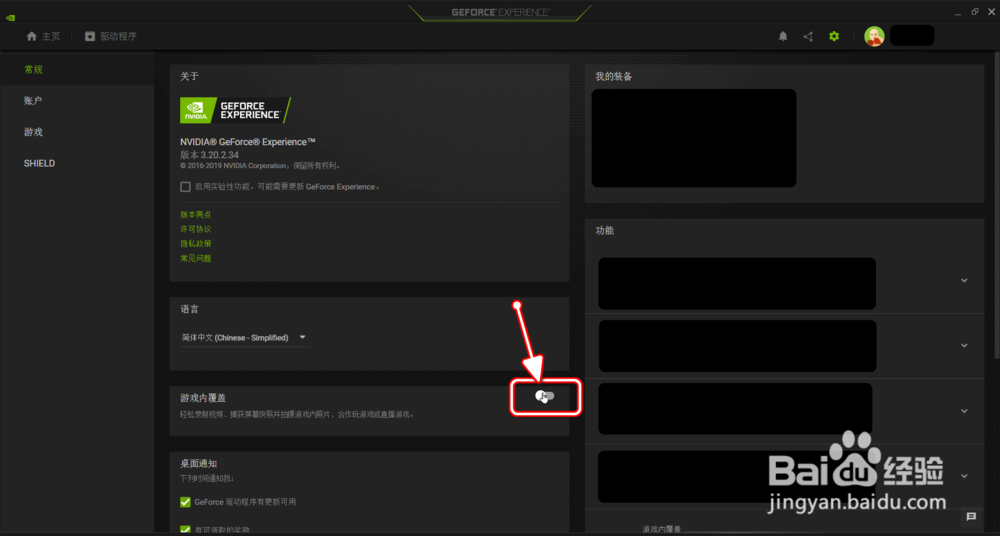
Task: Open the 驱动程序 tab
Action: pyautogui.click(x=111, y=36)
